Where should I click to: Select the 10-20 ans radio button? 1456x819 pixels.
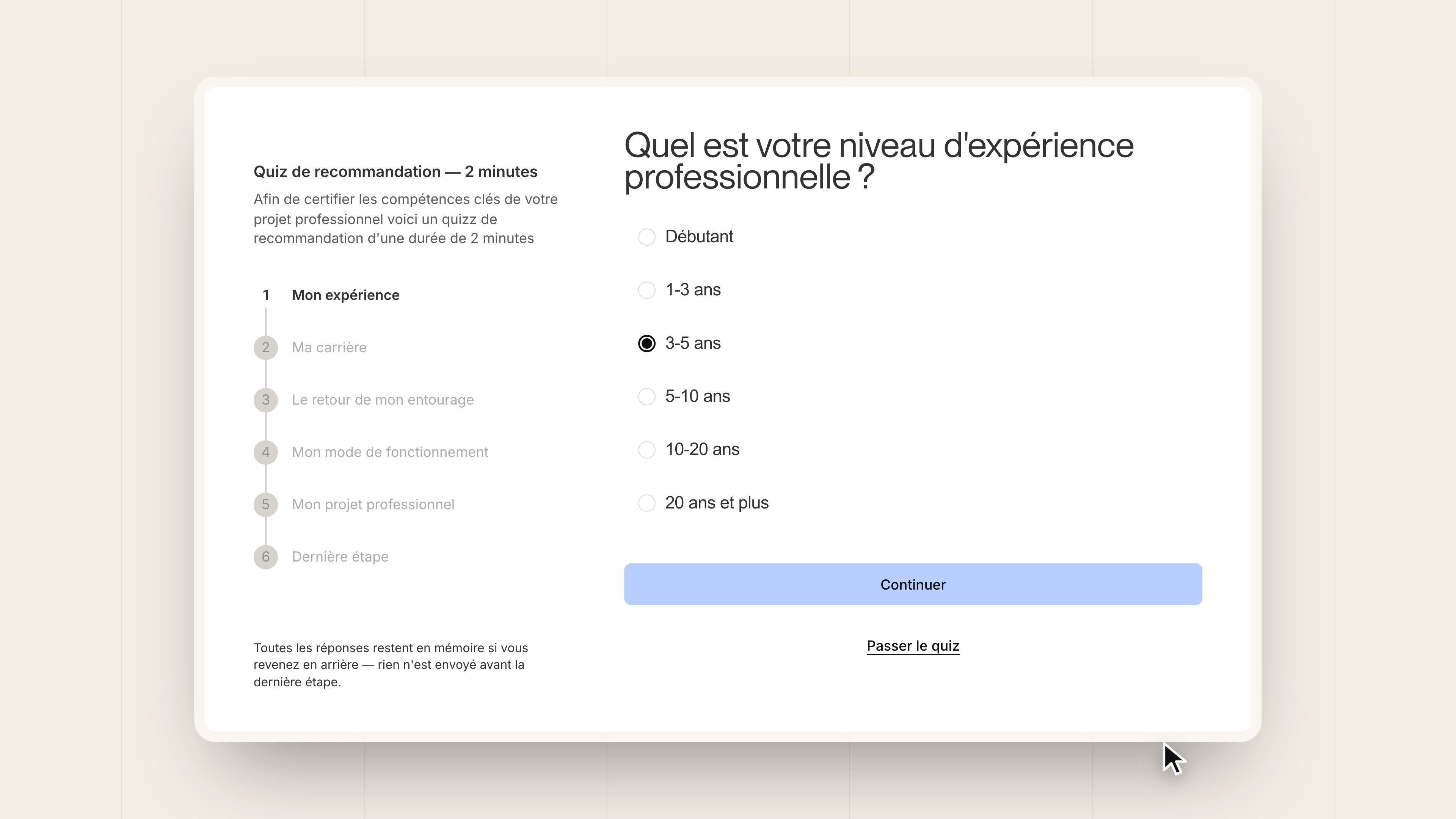coord(646,450)
